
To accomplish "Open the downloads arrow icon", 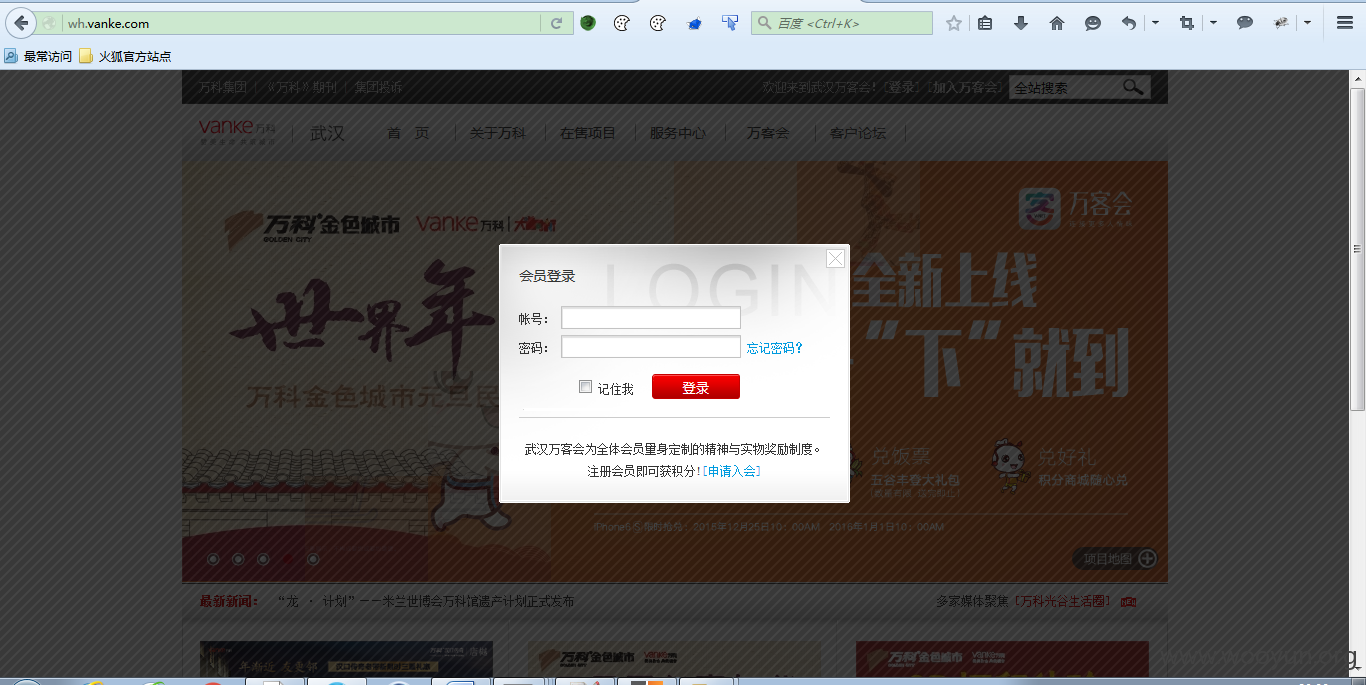I will (1021, 23).
